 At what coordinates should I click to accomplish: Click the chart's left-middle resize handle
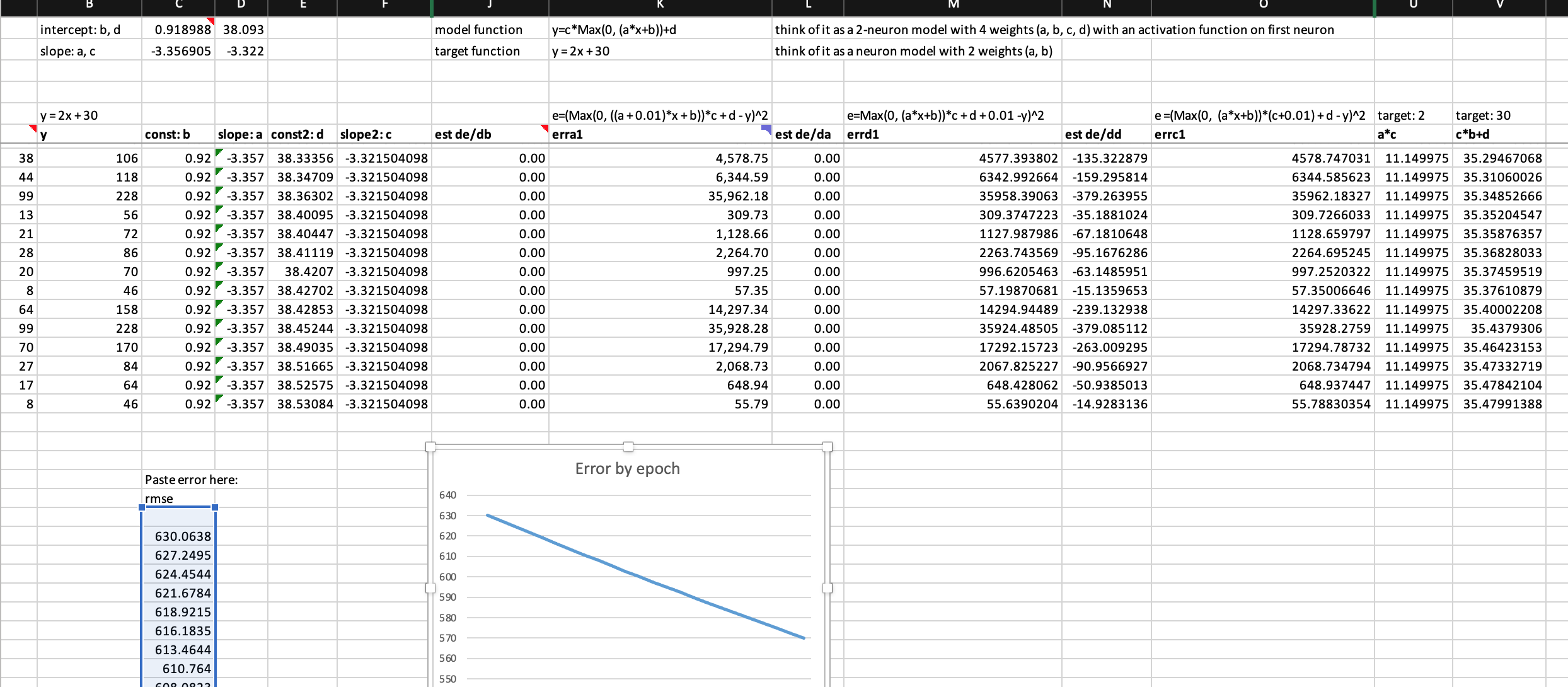point(430,588)
